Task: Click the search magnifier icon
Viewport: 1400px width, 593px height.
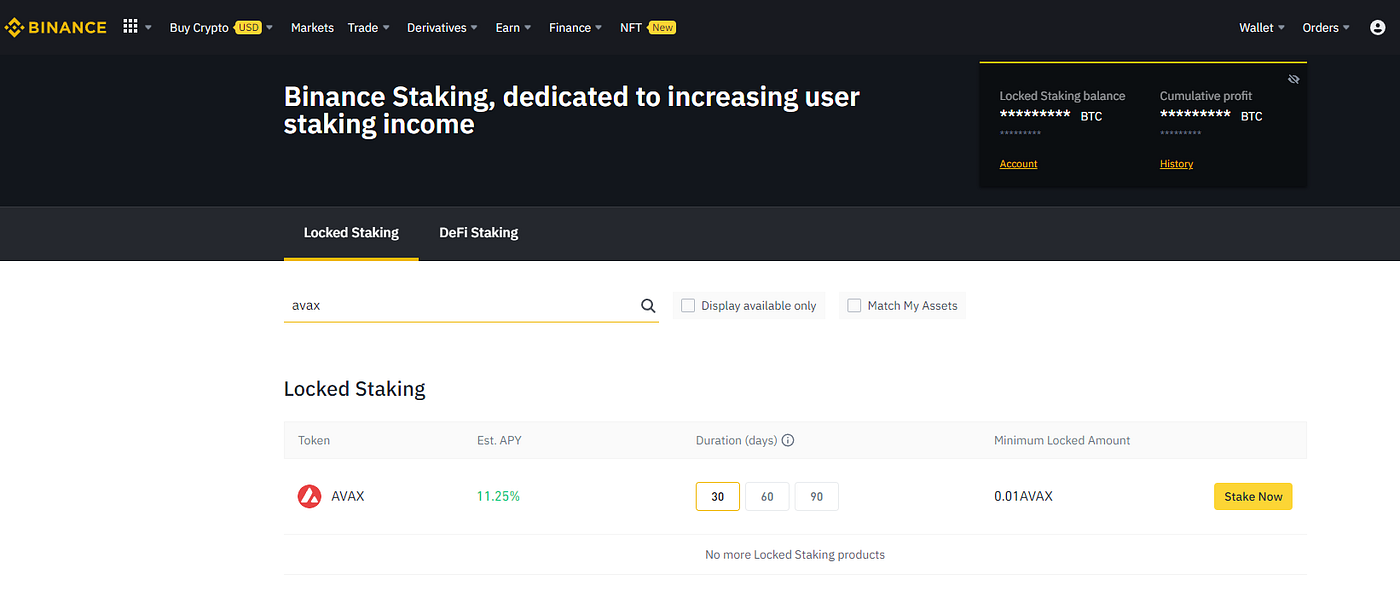Action: [648, 306]
